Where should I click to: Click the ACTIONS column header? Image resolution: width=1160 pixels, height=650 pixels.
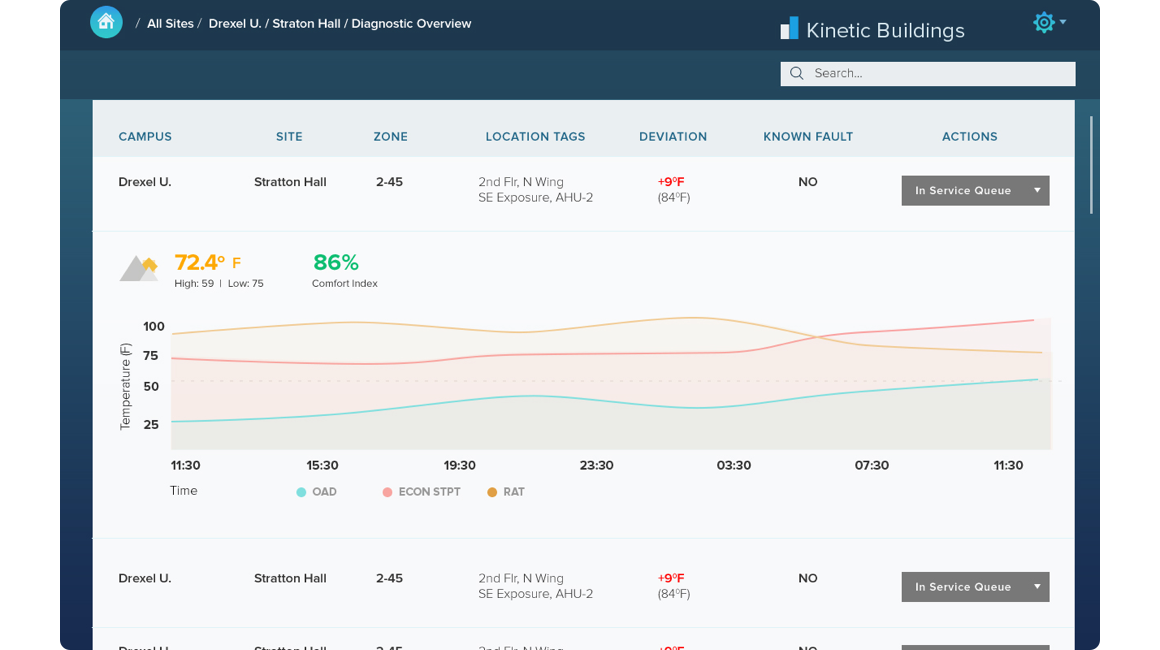coord(970,136)
